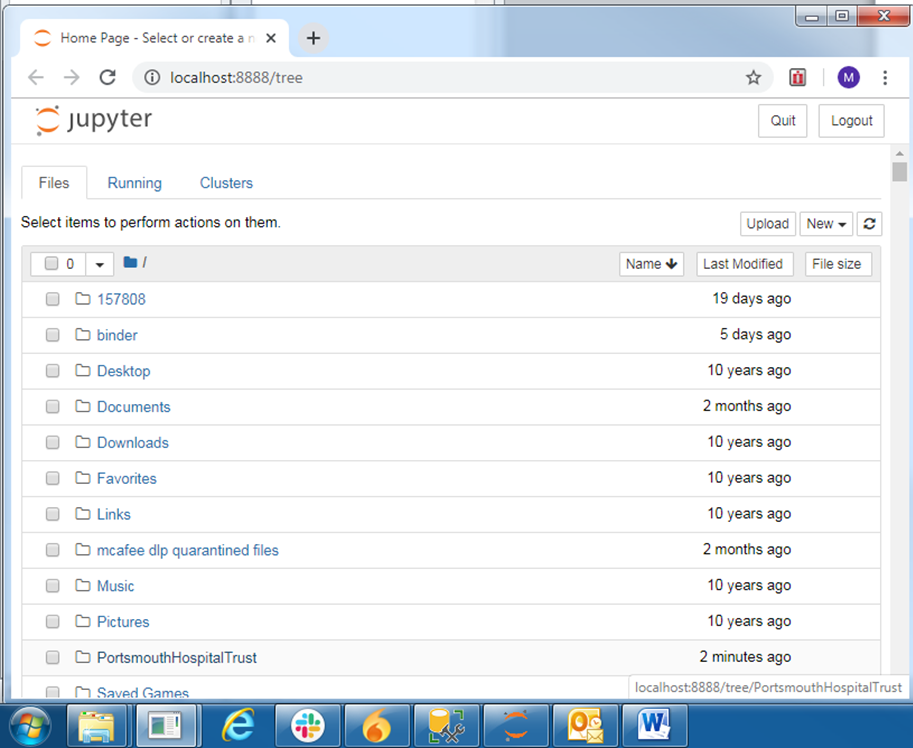Screen dimensions: 913x748
Task: Click the root folder breadcrumb icon
Action: [x=130, y=263]
